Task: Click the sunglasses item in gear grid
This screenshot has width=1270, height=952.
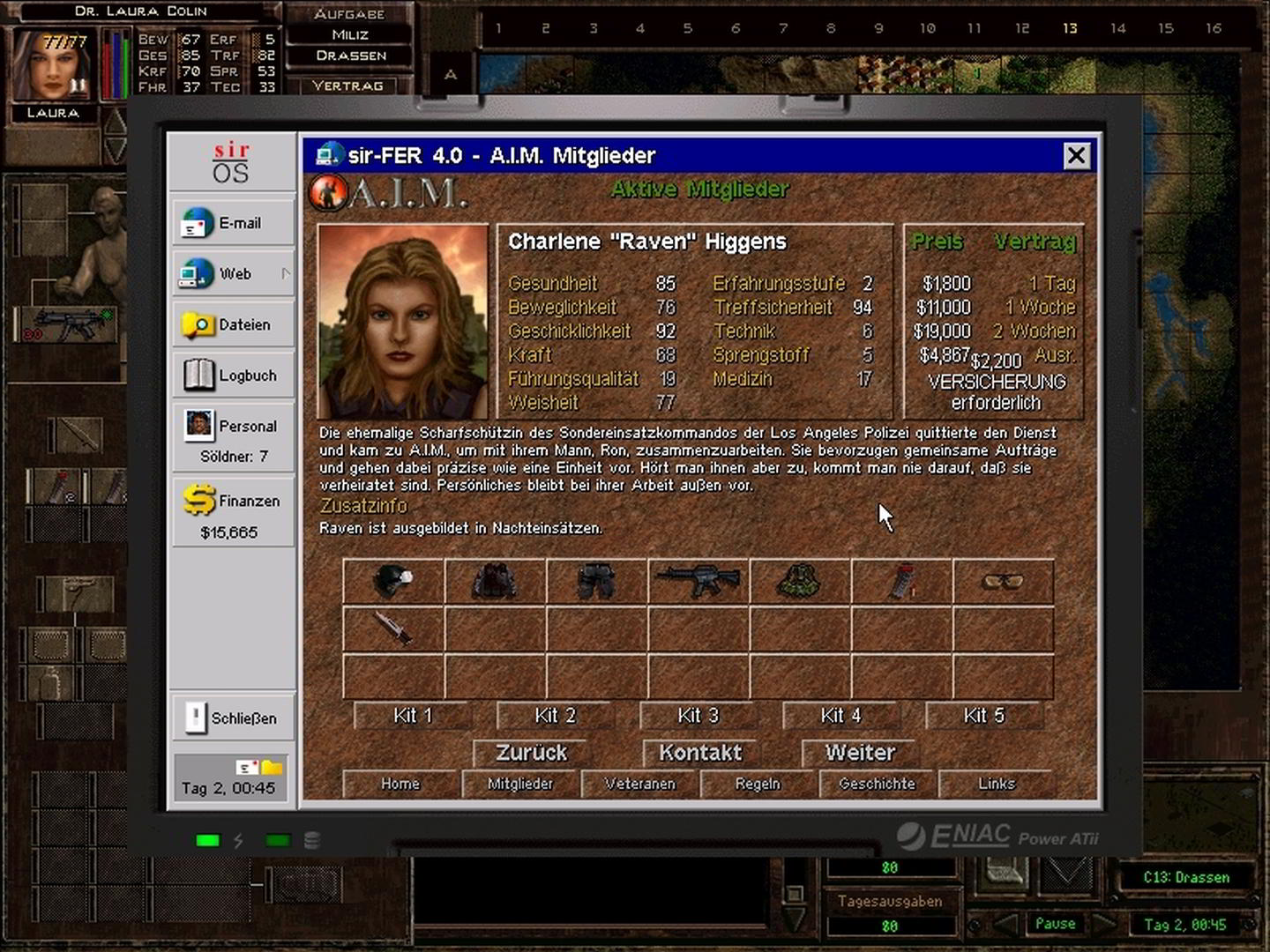Action: click(x=1003, y=582)
